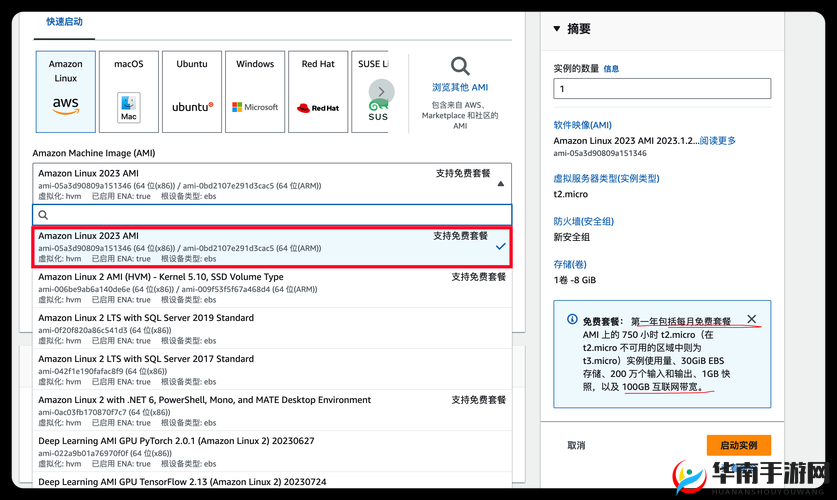Select Amazon Linux 2 AMI (HVM) Kernel 5.10 option
837x500 pixels.
(x=272, y=288)
